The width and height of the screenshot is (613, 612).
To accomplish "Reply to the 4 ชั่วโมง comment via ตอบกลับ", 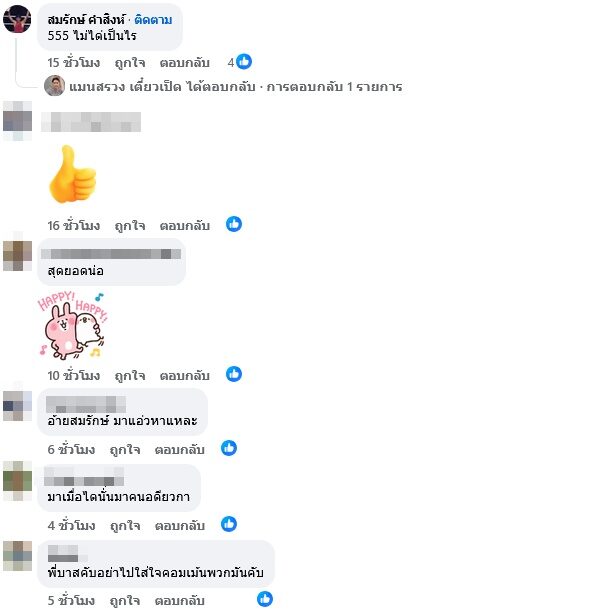I will [179, 526].
